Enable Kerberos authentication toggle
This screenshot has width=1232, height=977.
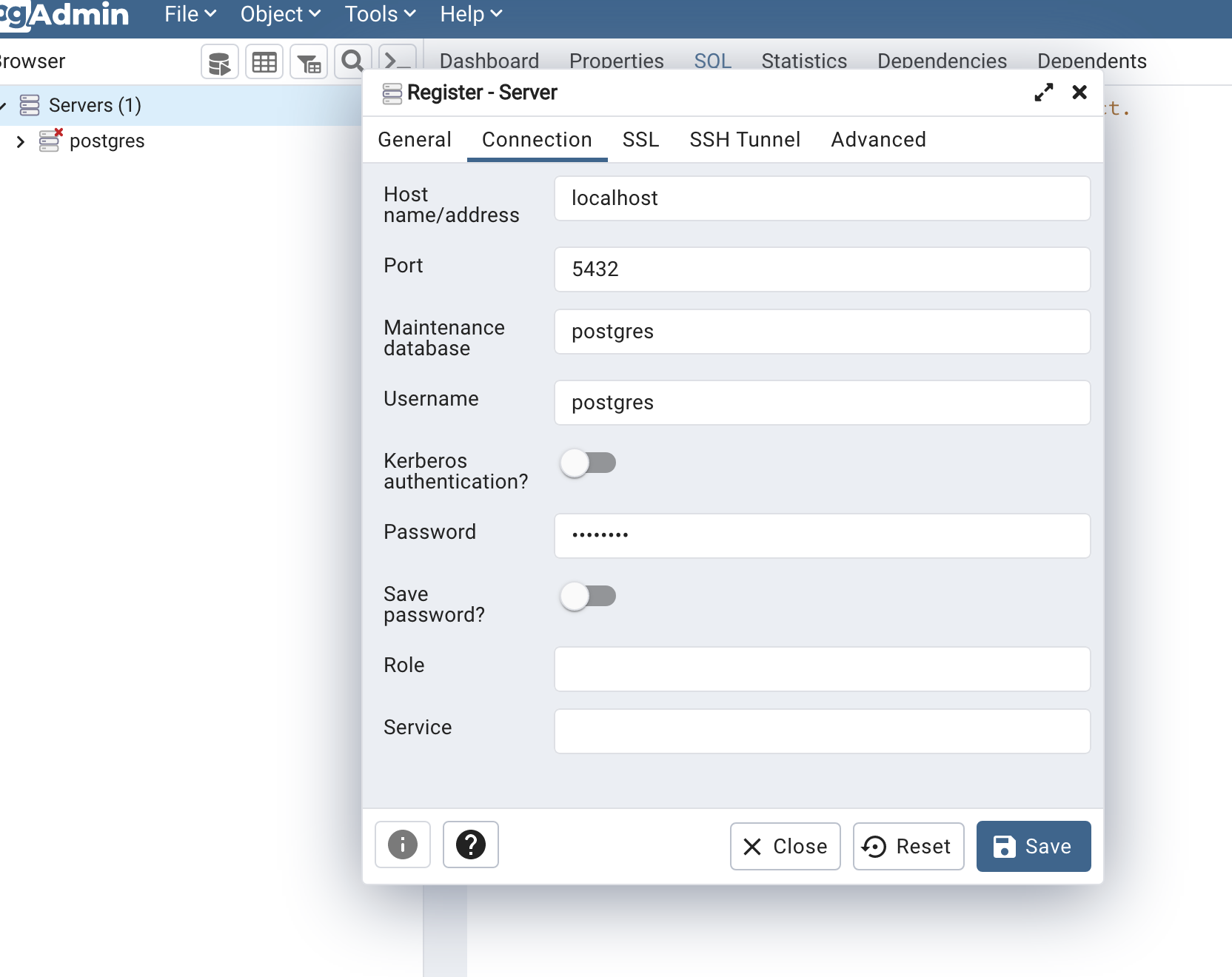point(588,463)
